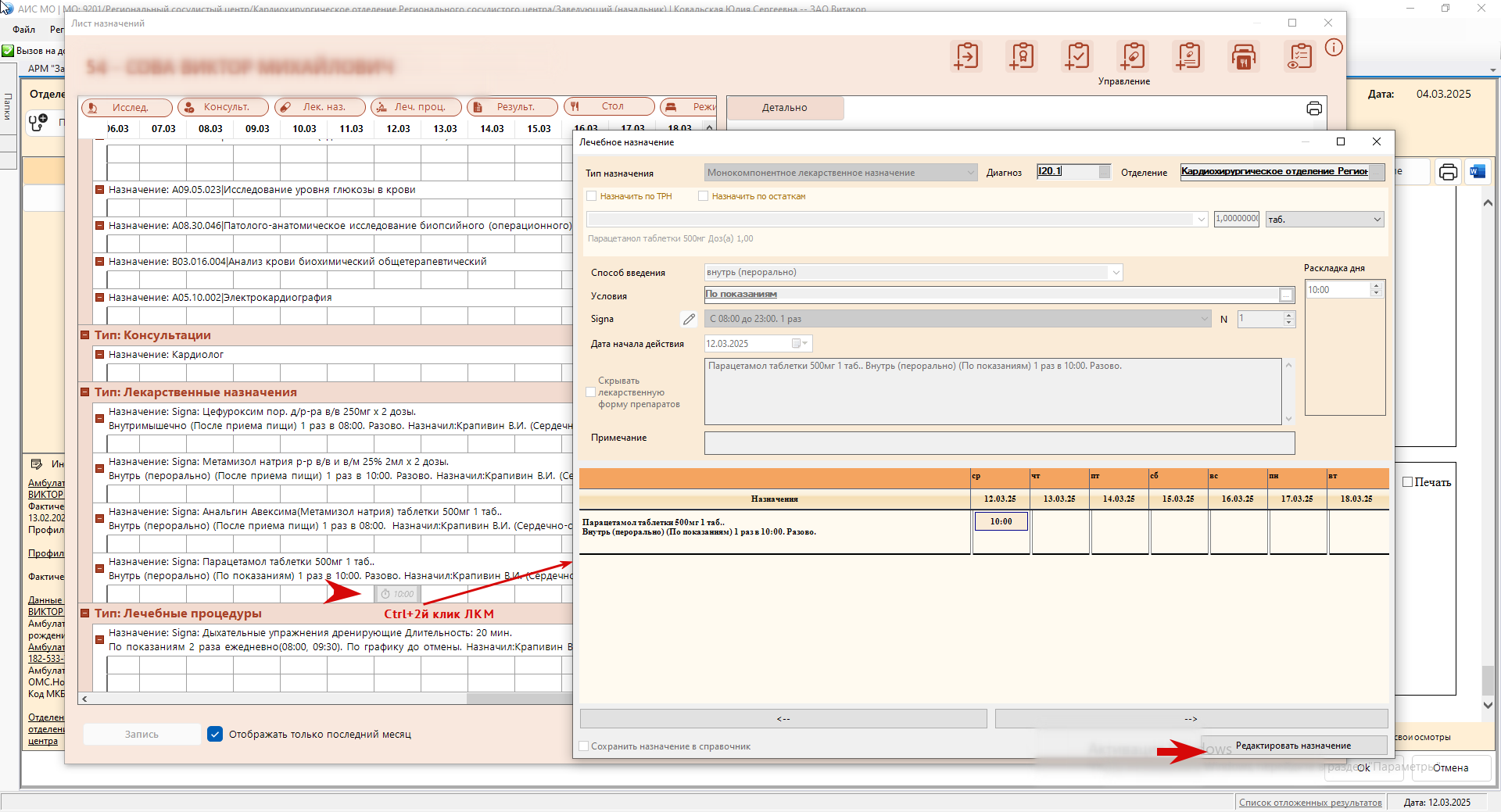This screenshot has height=812, width=1501.
Task: Click the dose quantity 1,0000000 field
Action: (1237, 219)
